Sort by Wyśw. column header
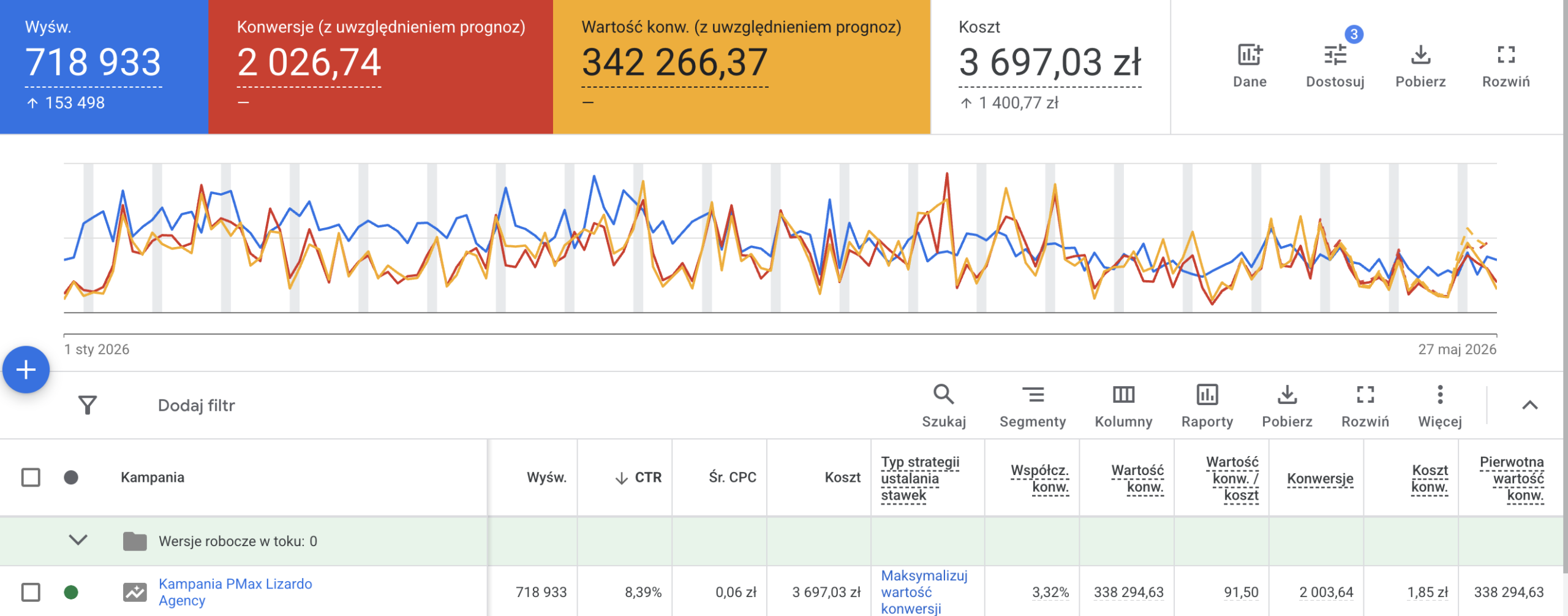This screenshot has height=616, width=1568. (546, 477)
